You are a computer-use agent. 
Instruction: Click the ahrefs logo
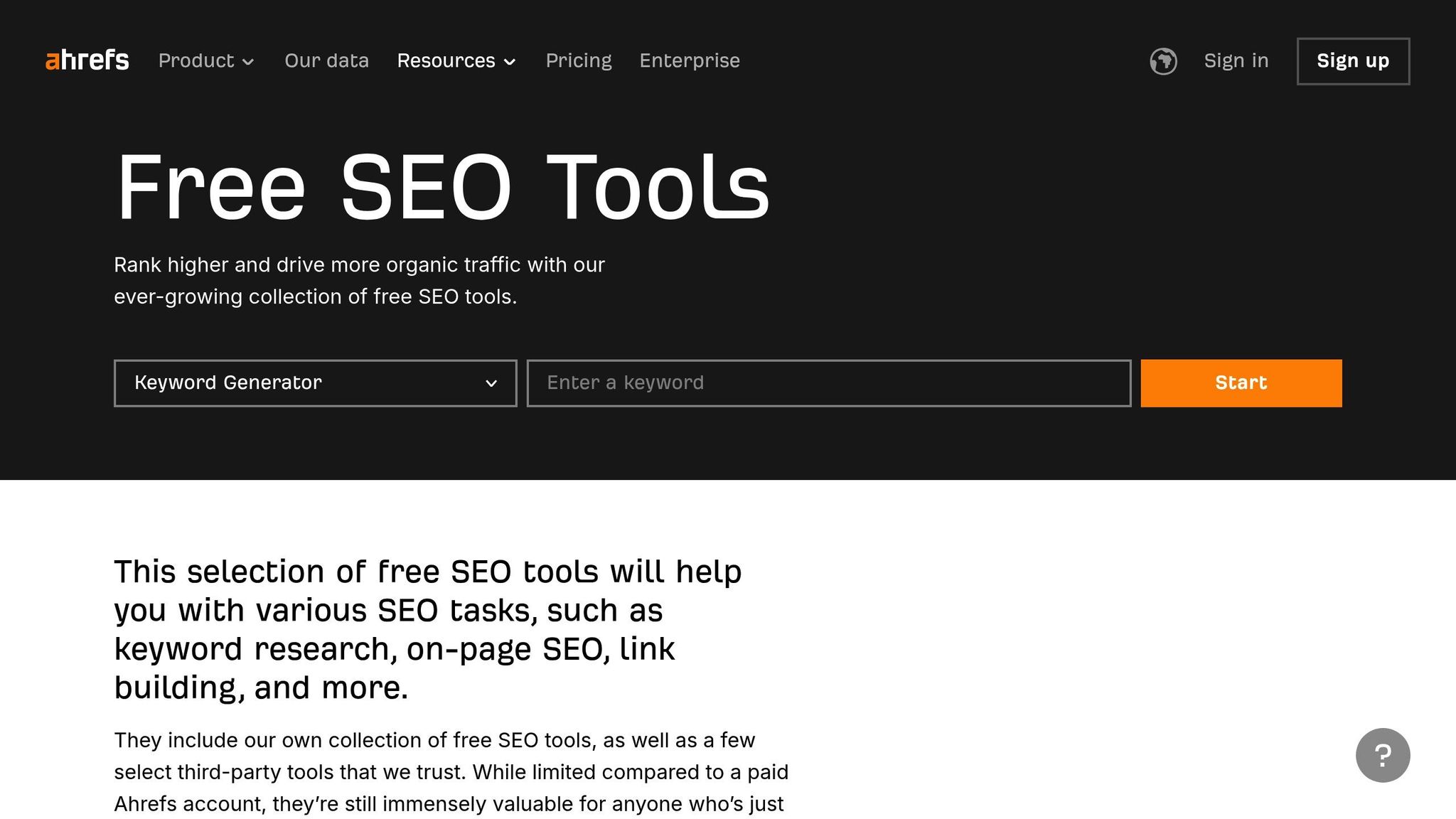pos(87,60)
